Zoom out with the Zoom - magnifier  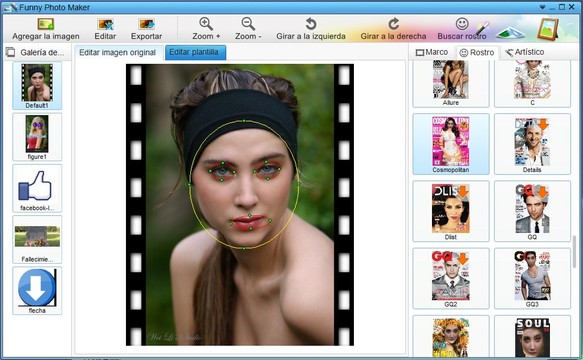pos(248,24)
